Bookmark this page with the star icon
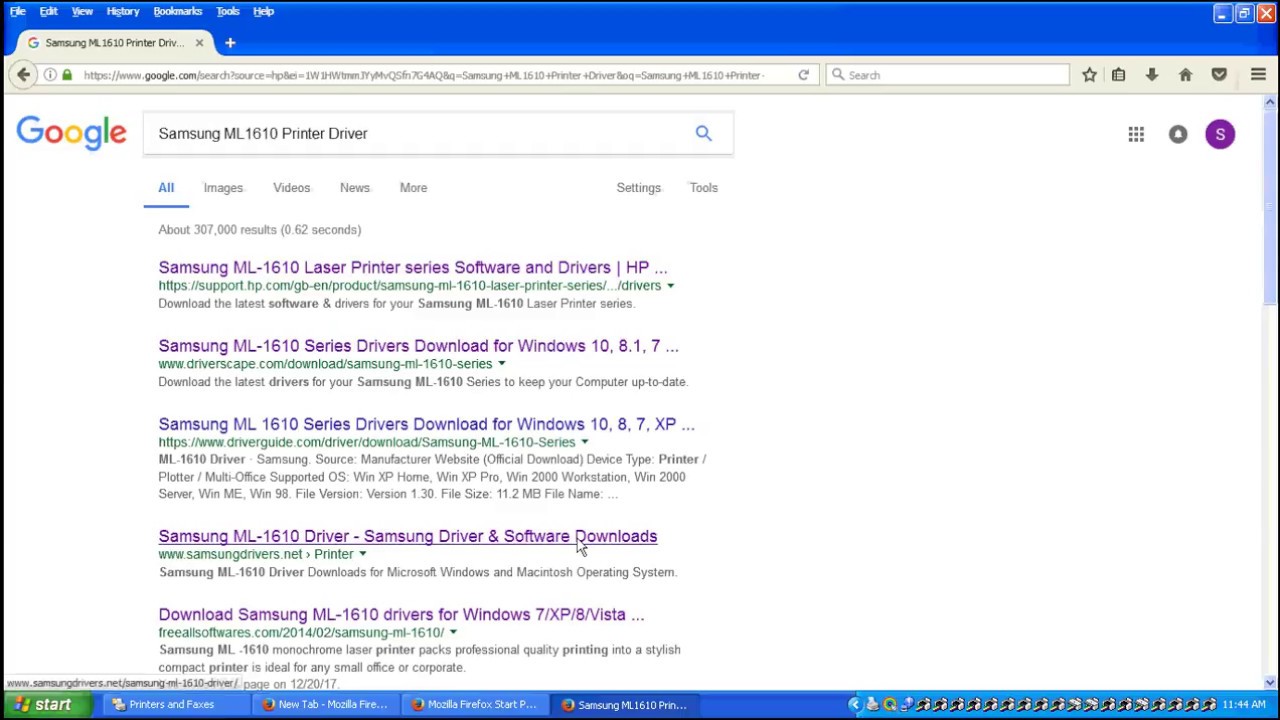This screenshot has height=720, width=1280. 1089,75
